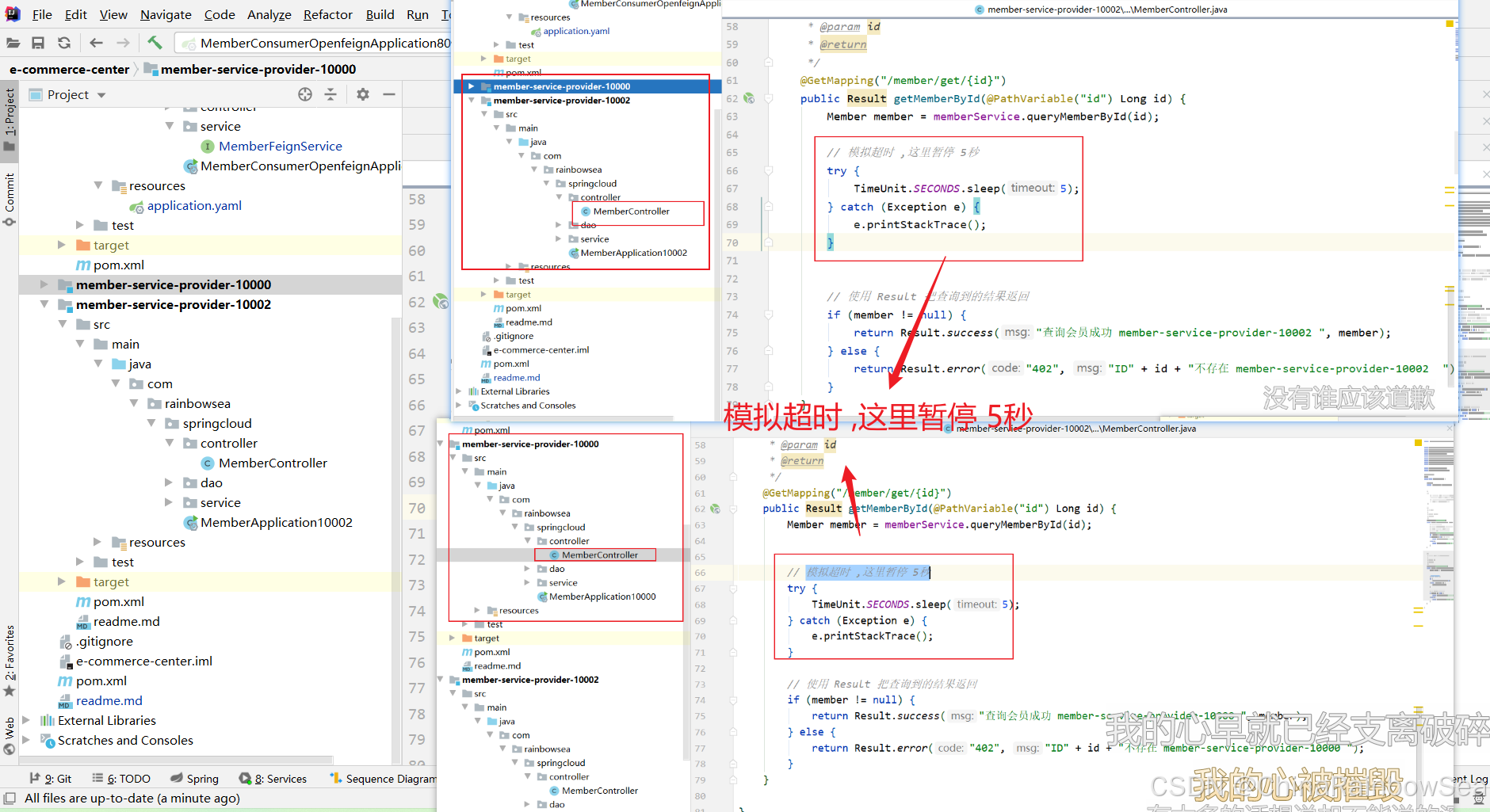Image resolution: width=1490 pixels, height=812 pixels.
Task: Expand member-service-provider-10000 module in Project panel
Action: click(x=44, y=284)
